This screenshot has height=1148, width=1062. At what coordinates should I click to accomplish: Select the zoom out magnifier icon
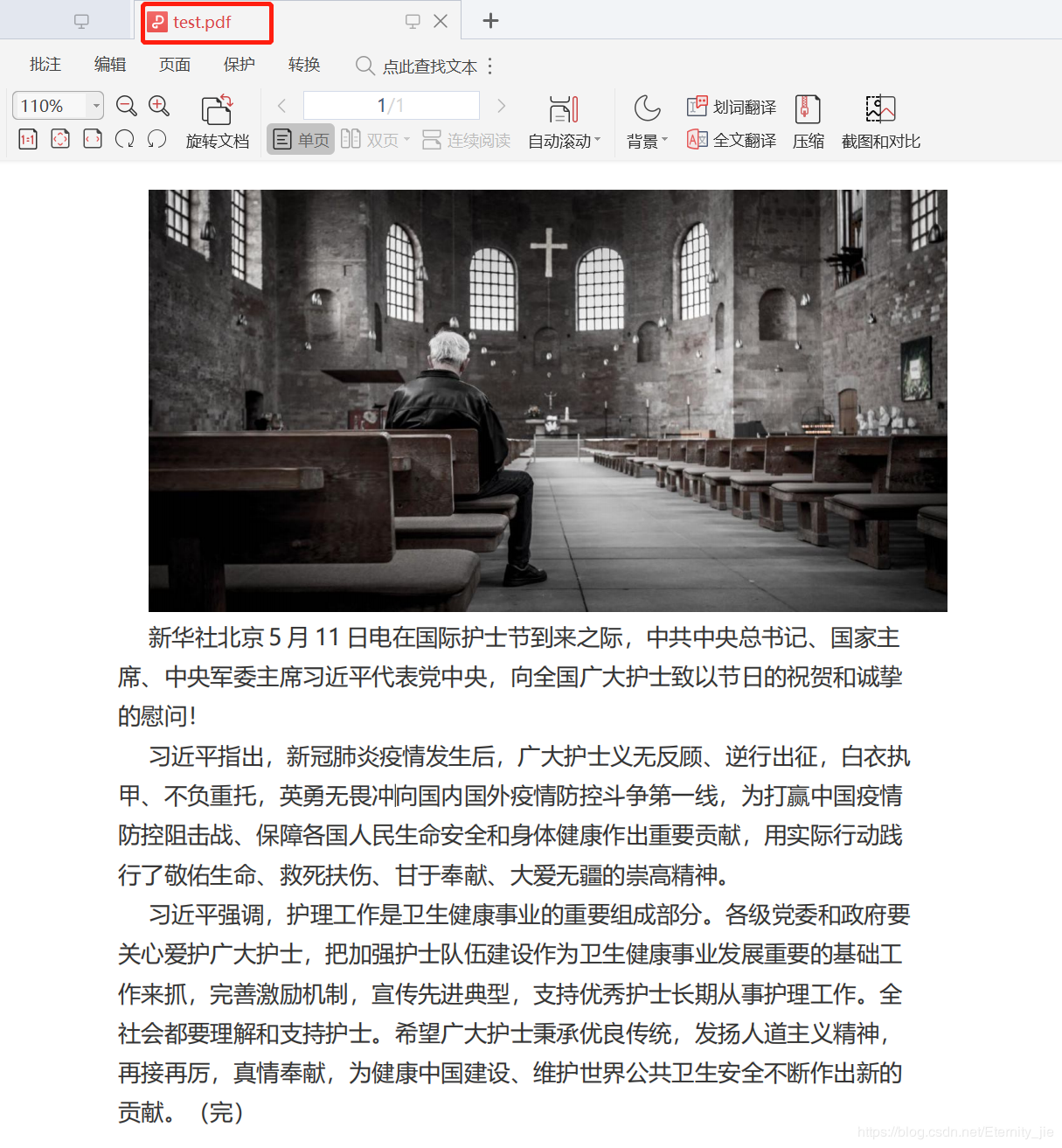point(126,106)
